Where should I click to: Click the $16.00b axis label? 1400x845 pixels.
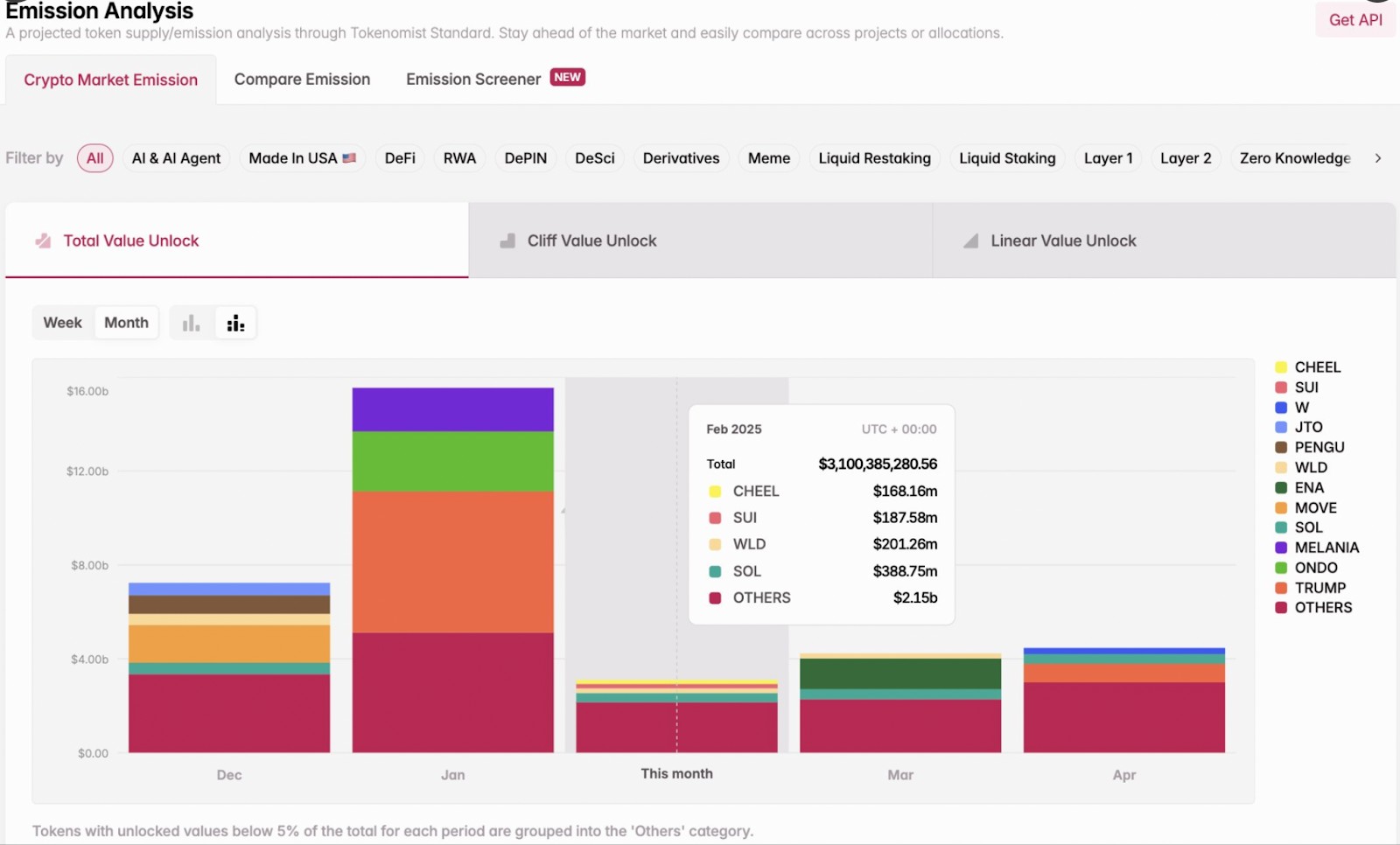(x=87, y=391)
